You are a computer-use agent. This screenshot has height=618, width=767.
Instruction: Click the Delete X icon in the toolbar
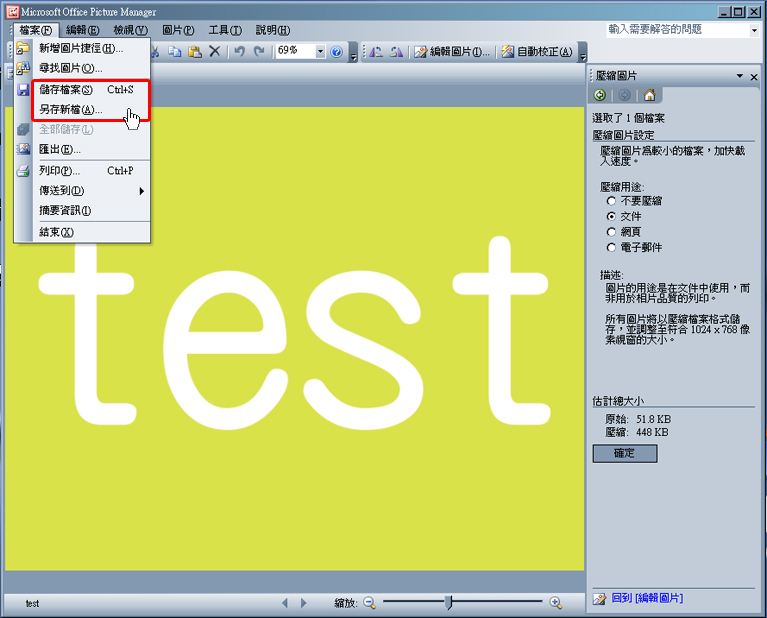[x=215, y=51]
